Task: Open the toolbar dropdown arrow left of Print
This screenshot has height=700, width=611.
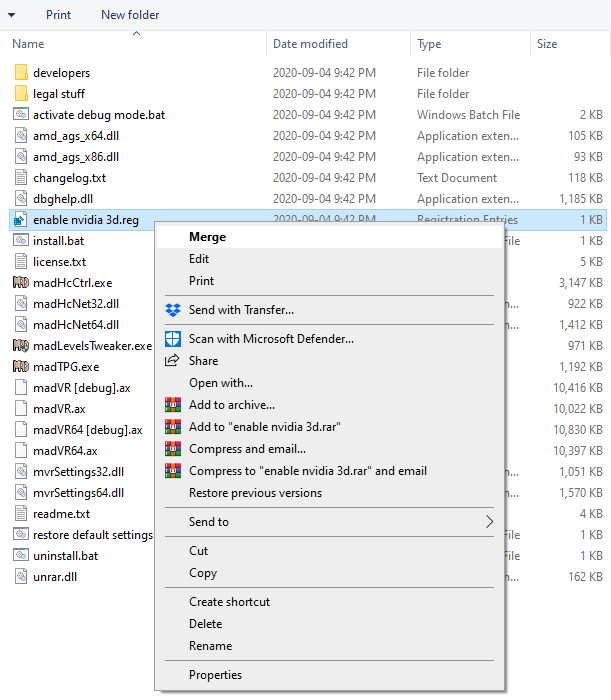Action: click(x=12, y=15)
